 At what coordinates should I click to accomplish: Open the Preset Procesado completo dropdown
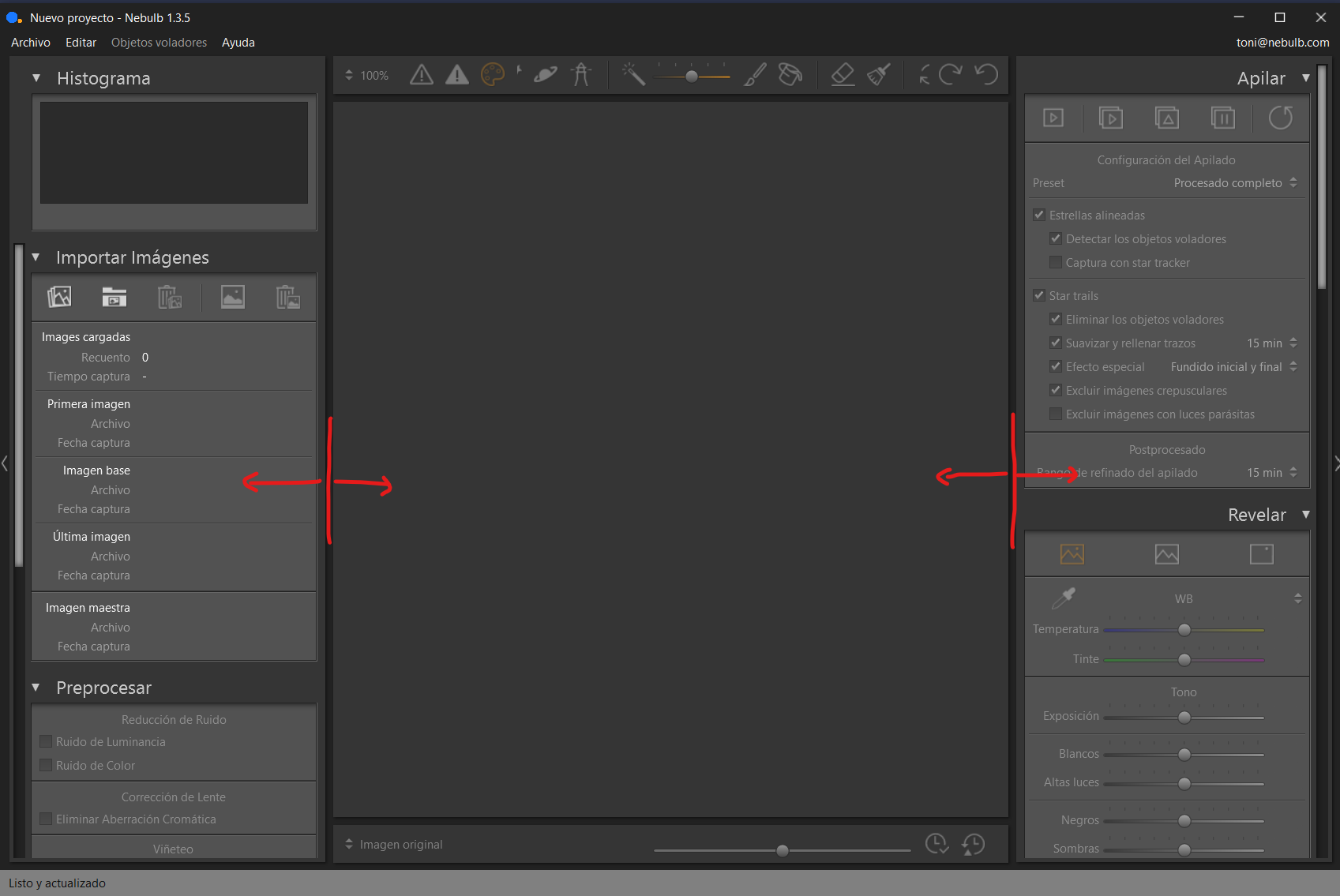tap(1236, 182)
